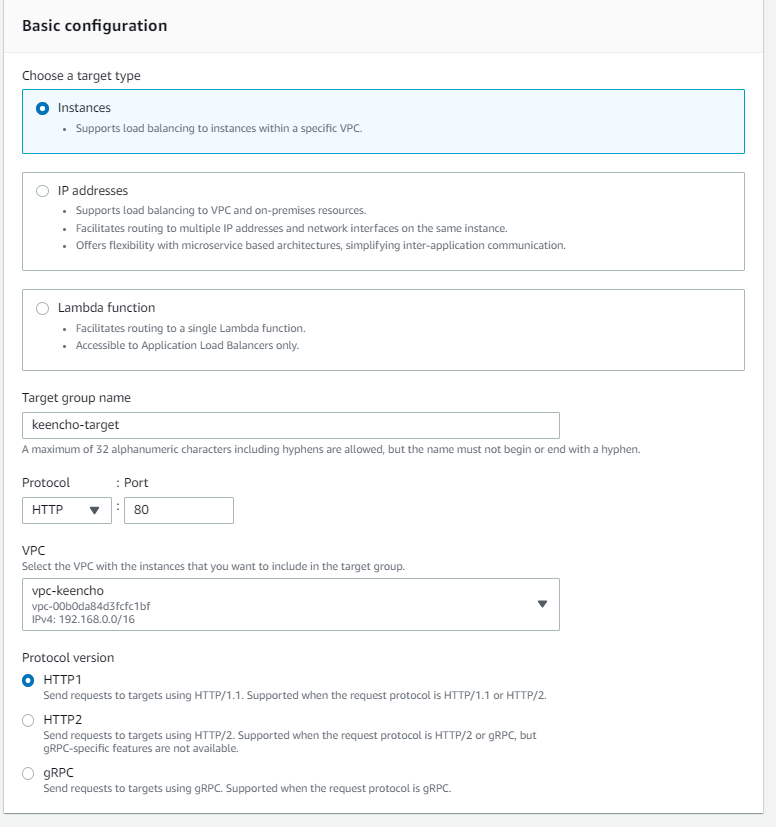776x827 pixels.
Task: Select the HTTP1 protocol version radio
Action: click(28, 680)
